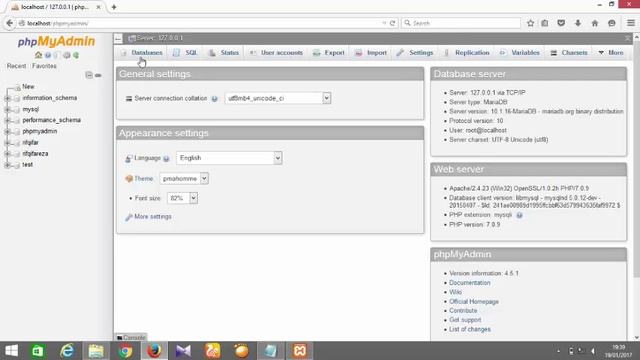Reload page using address bar refresh icon
Viewport: 640px width, 360px height.
click(x=393, y=23)
